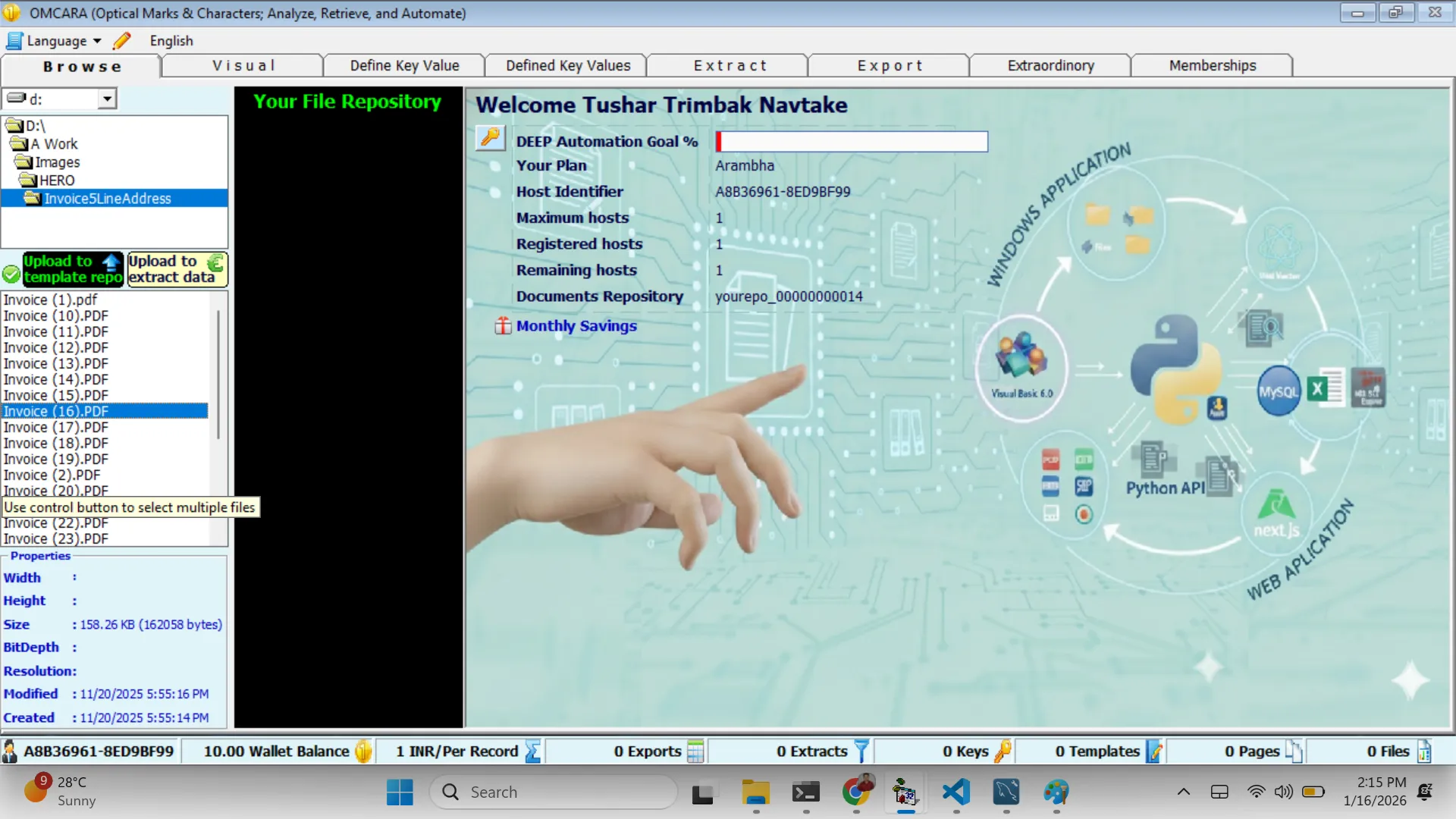Open the Memberships tab
Image resolution: width=1456 pixels, height=819 pixels.
[x=1212, y=66]
